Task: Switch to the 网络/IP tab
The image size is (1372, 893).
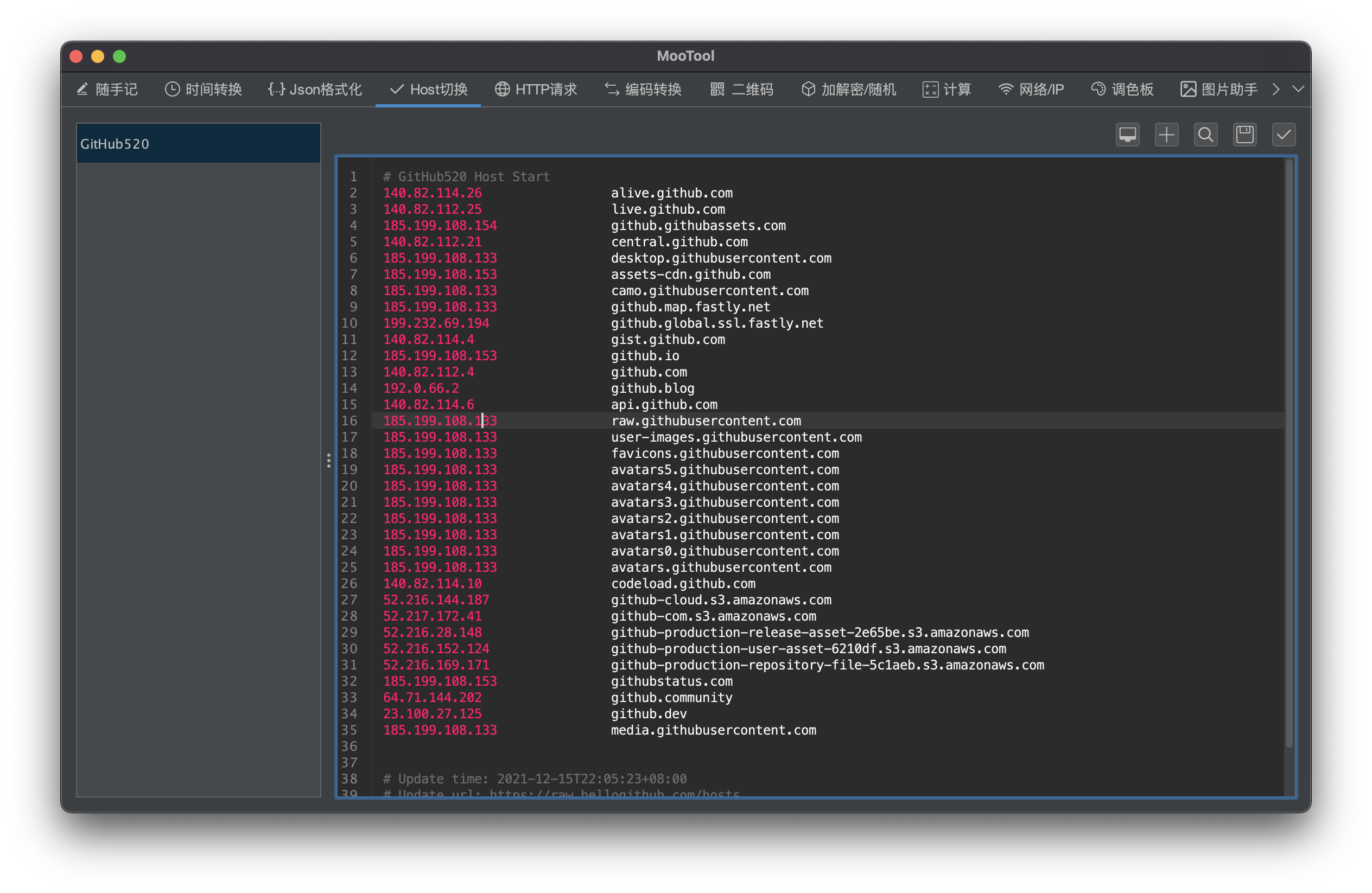Action: (1031, 90)
